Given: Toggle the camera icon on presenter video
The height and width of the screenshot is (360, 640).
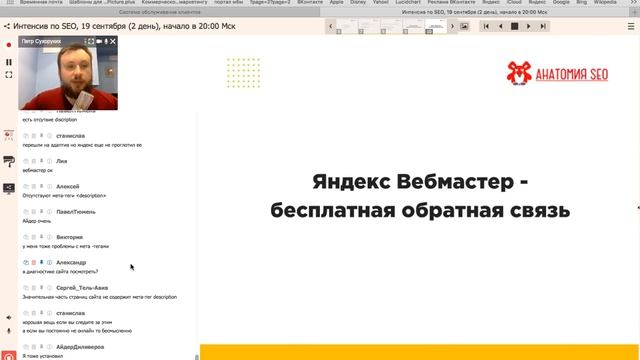Looking at the screenshot, I should [x=99, y=41].
